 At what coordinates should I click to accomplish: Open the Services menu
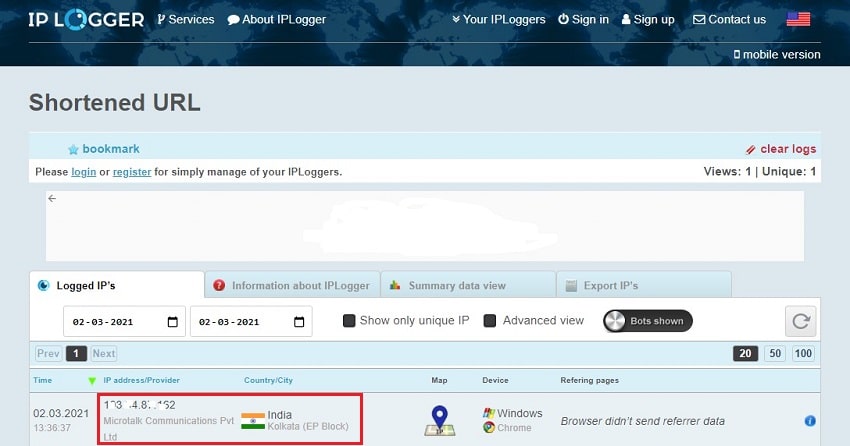pos(186,19)
